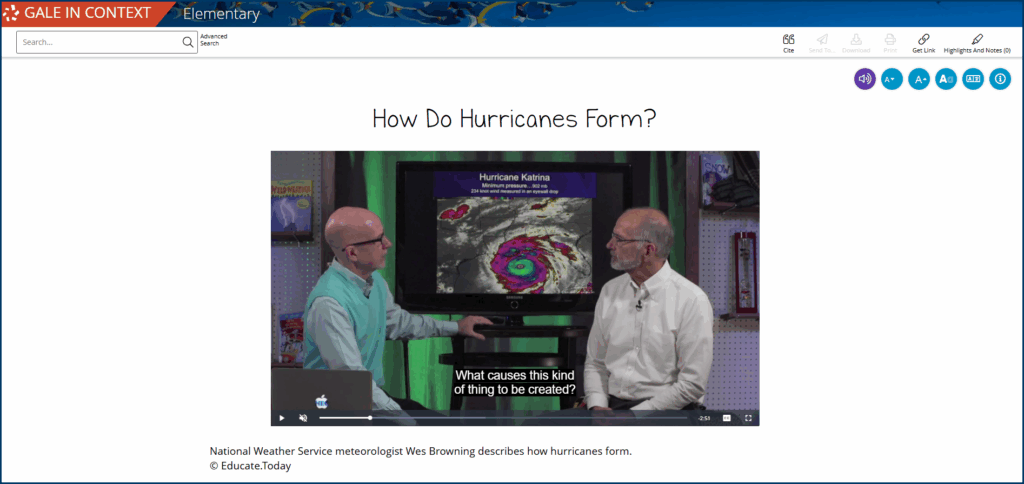Open the display options Aa button

pyautogui.click(x=946, y=79)
